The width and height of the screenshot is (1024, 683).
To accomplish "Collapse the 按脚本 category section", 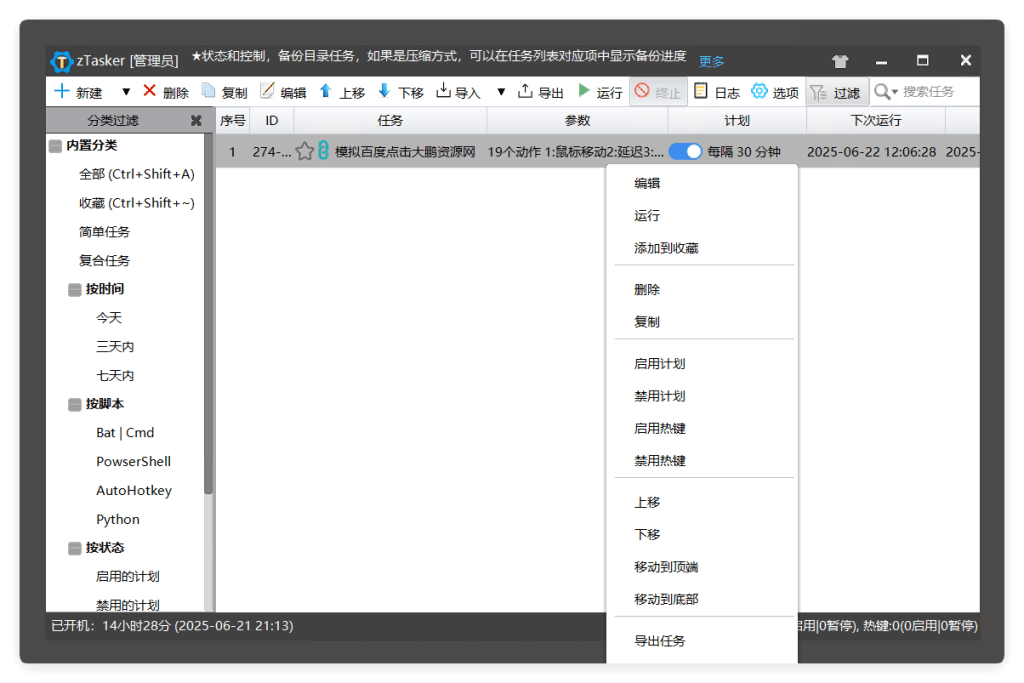I will [x=75, y=404].
